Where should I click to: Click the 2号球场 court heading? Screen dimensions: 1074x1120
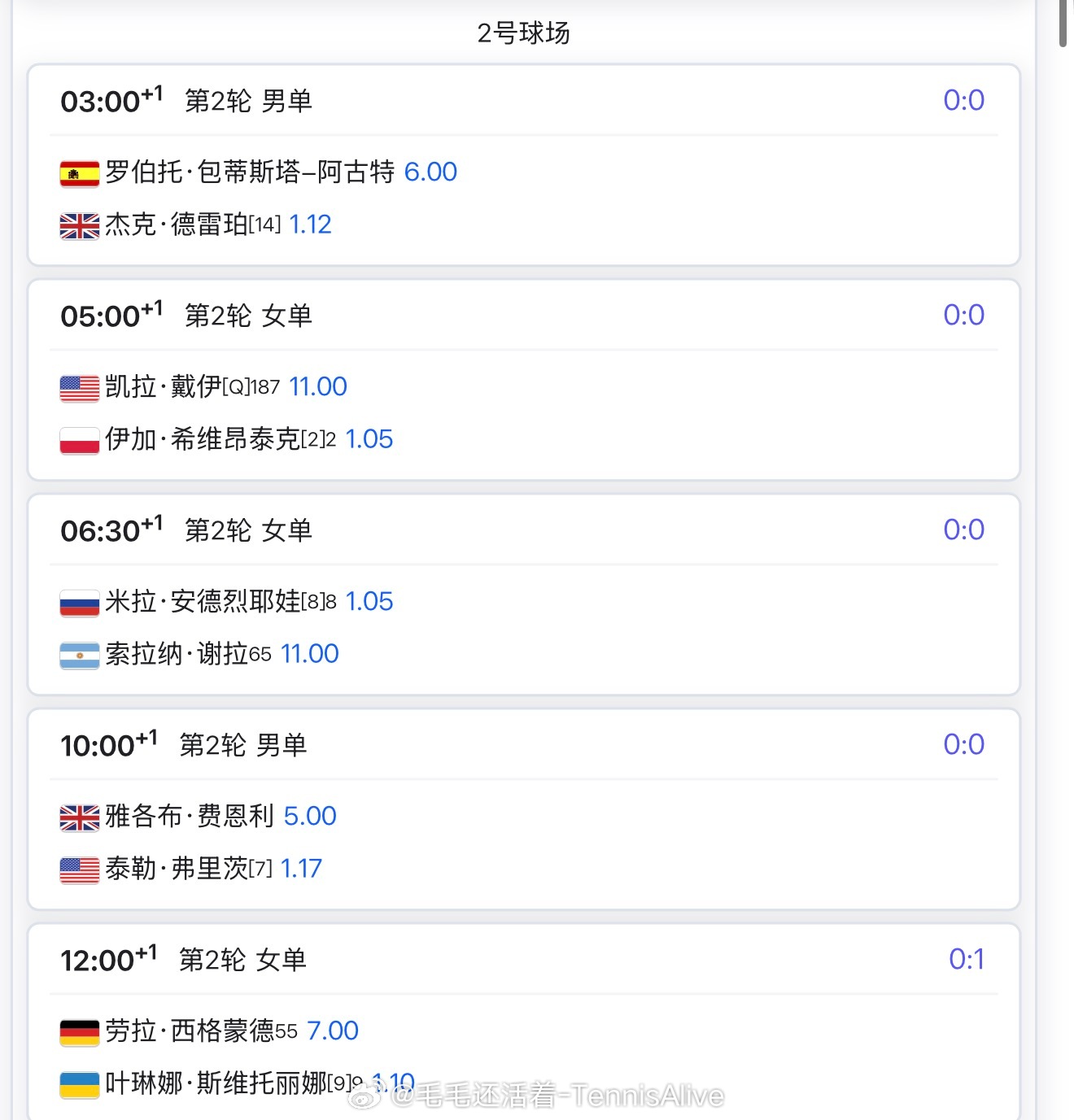point(523,33)
